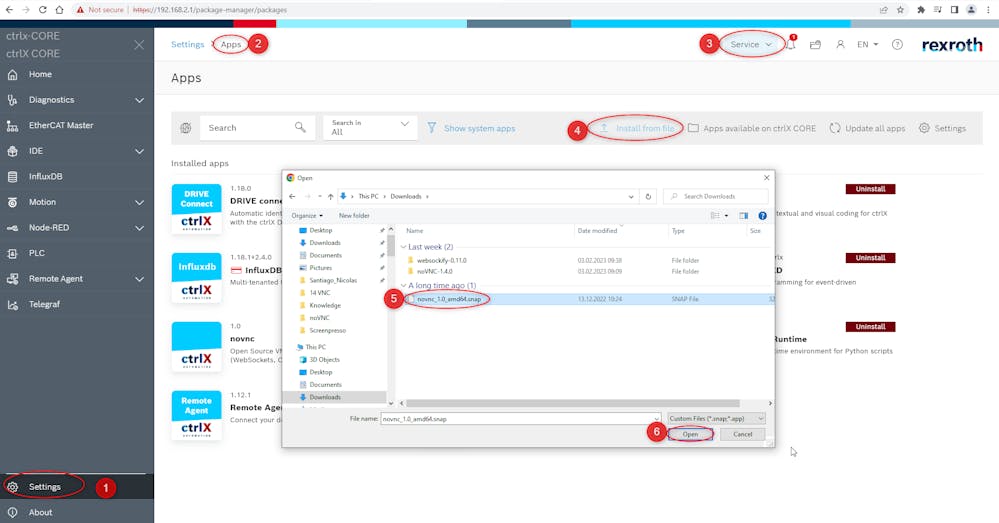Click the magnifier icon in Apps search

[300, 127]
